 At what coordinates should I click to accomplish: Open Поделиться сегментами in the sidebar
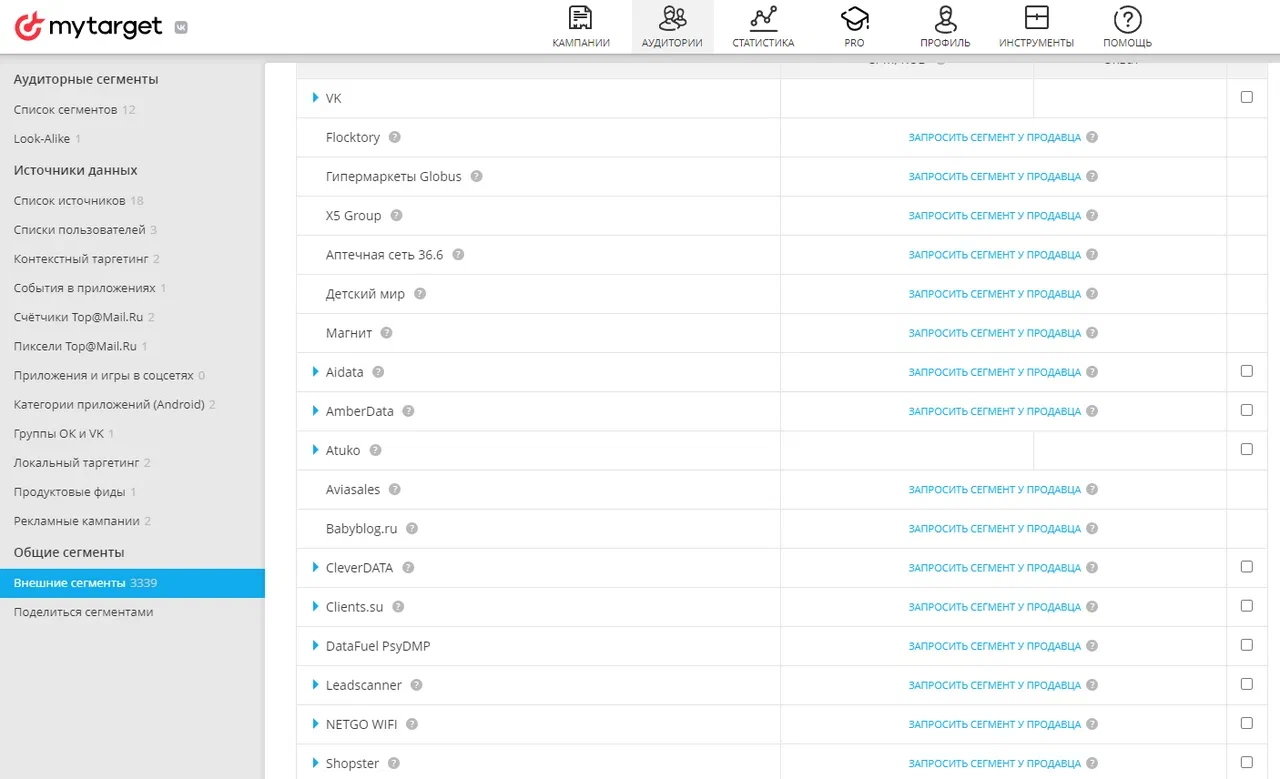point(83,612)
